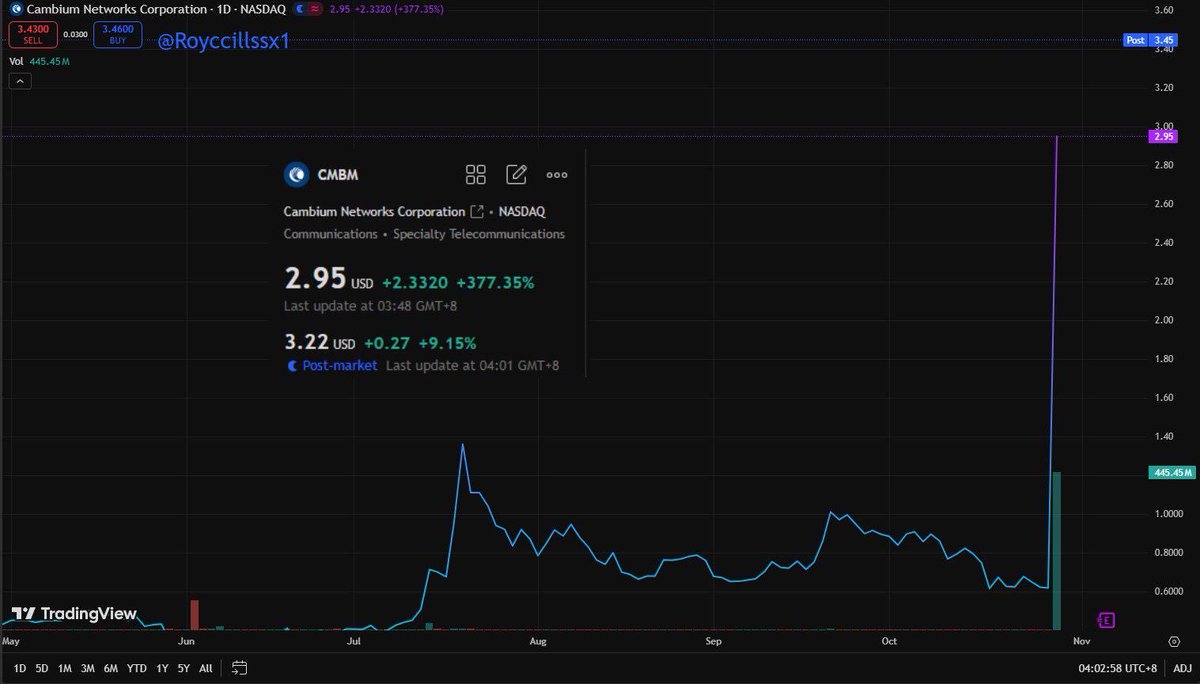Open the go-to-date calendar icon
Screen dimensions: 1200x684
click(x=239, y=667)
